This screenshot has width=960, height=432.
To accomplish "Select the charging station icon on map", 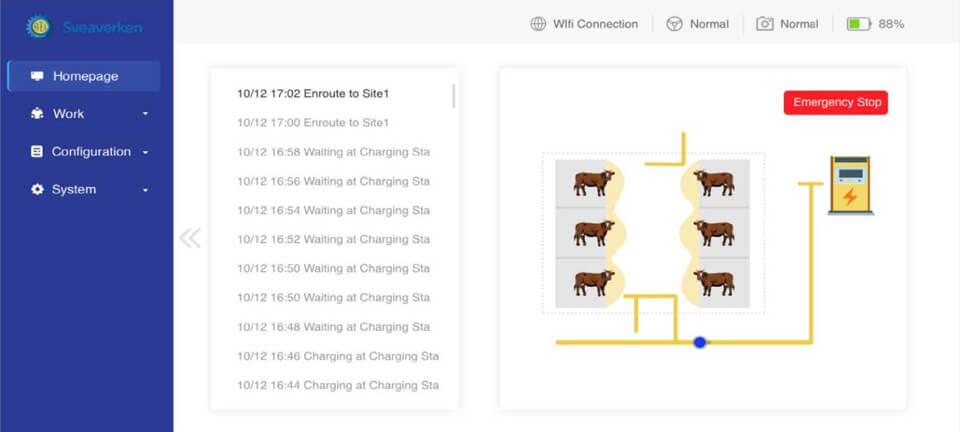I will 850,185.
